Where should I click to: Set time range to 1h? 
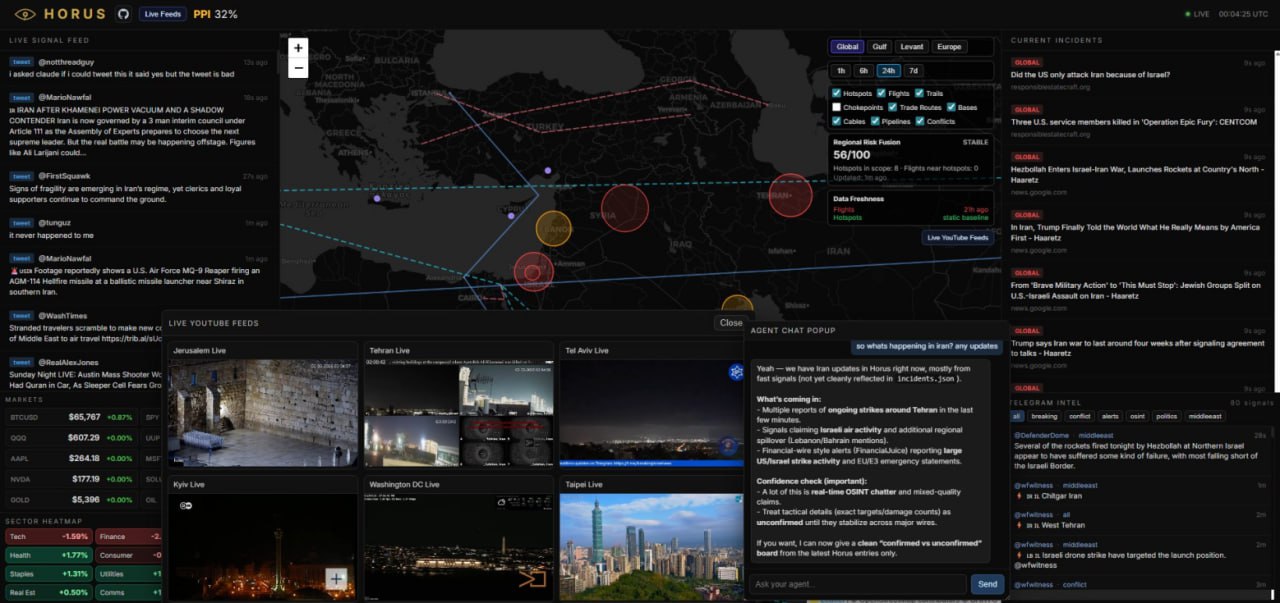tap(841, 71)
